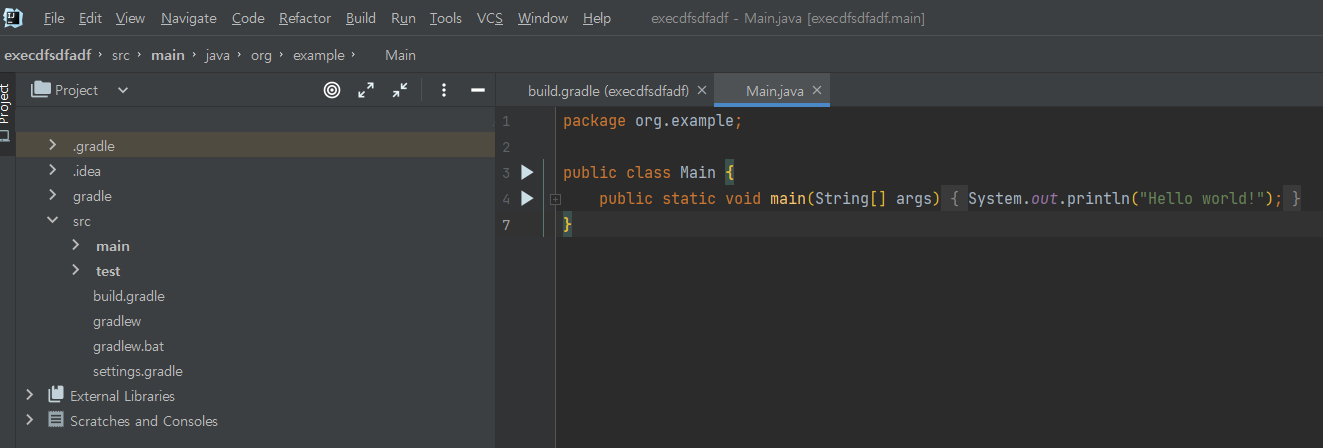Image resolution: width=1323 pixels, height=448 pixels.
Task: Switch to build.gradle editor tab
Action: point(608,90)
